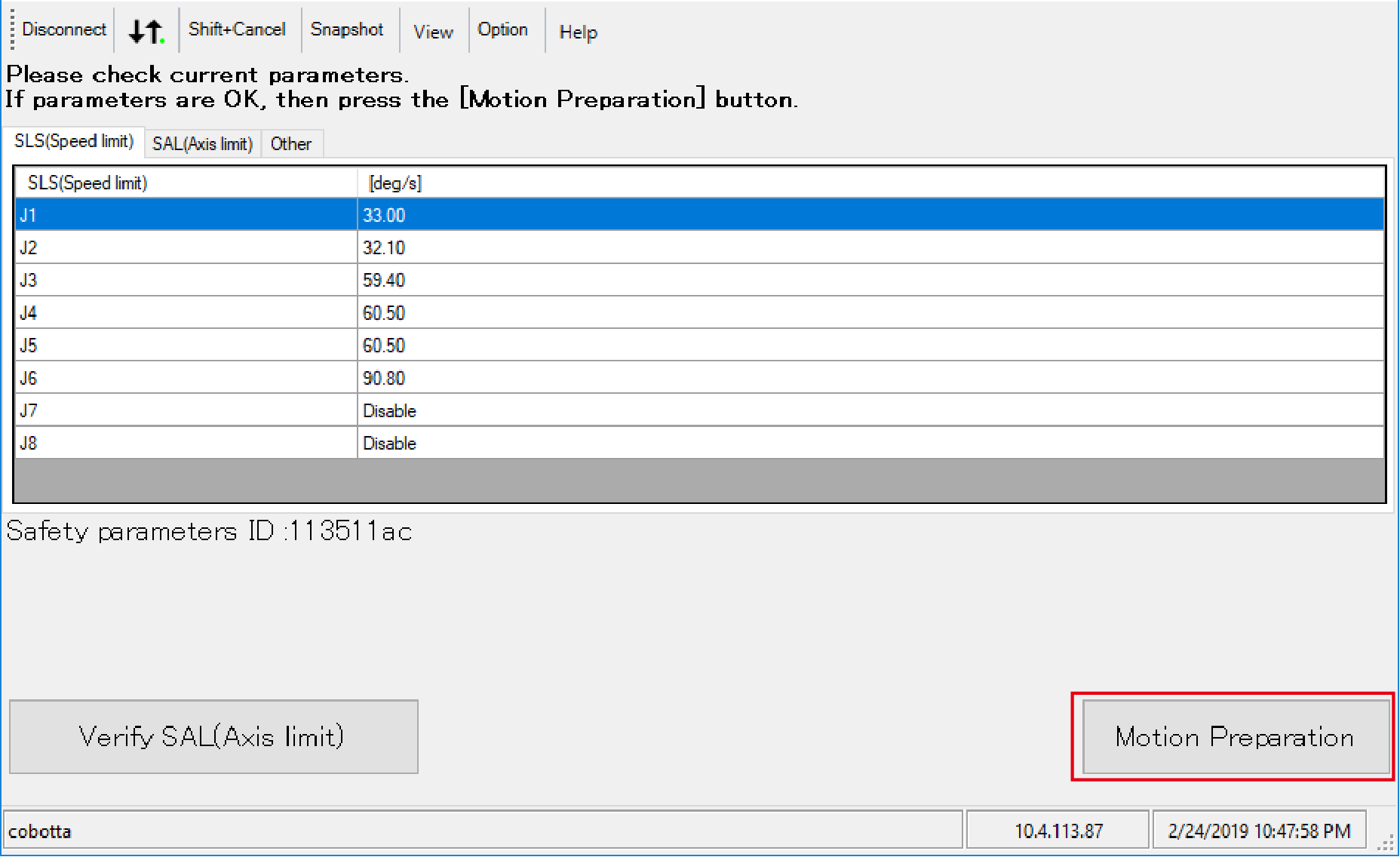Switch to the Other tab
This screenshot has width=1400, height=857.
click(290, 143)
